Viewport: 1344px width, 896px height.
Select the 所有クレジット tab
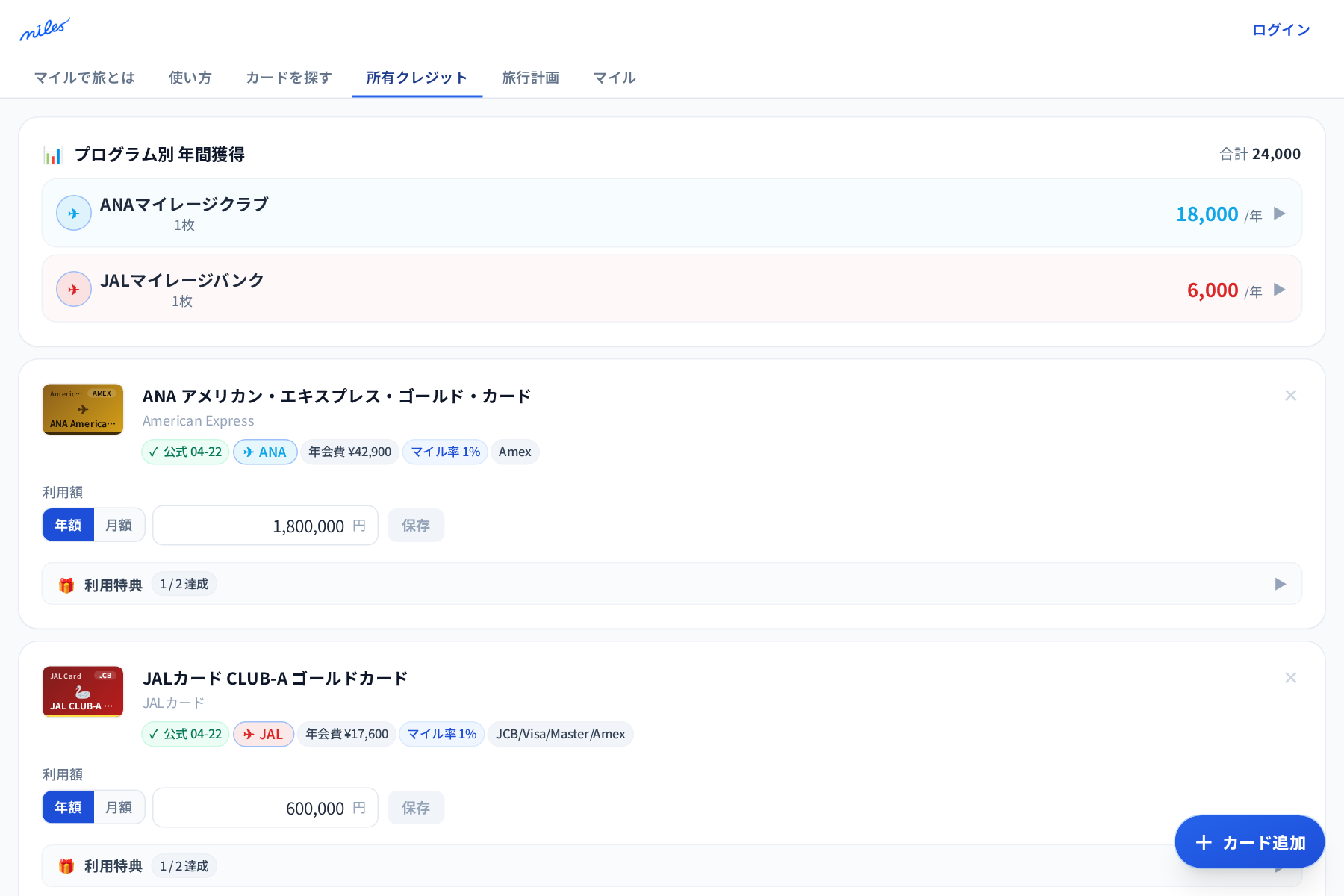coord(417,78)
